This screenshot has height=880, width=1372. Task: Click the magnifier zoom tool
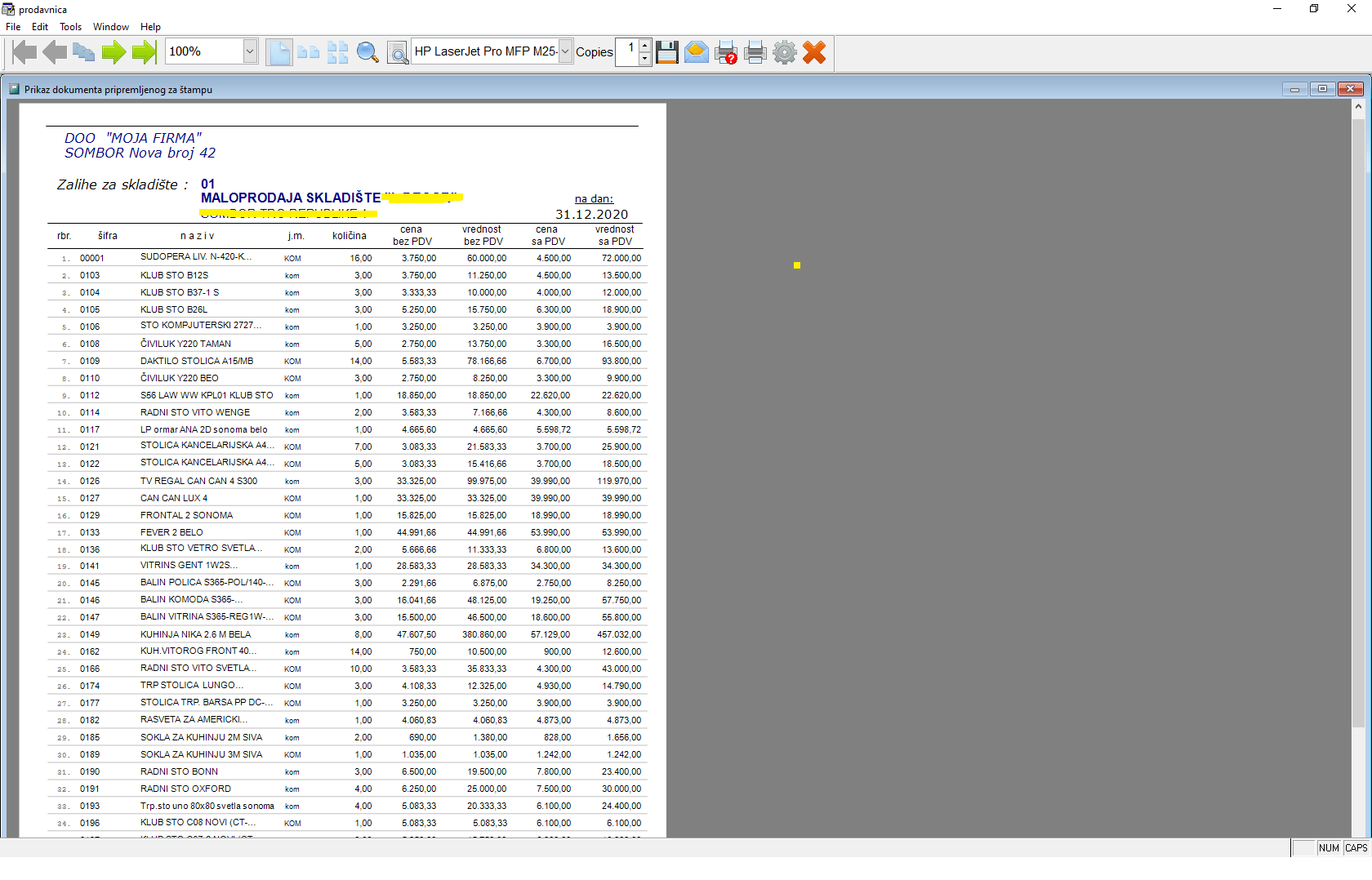367,52
